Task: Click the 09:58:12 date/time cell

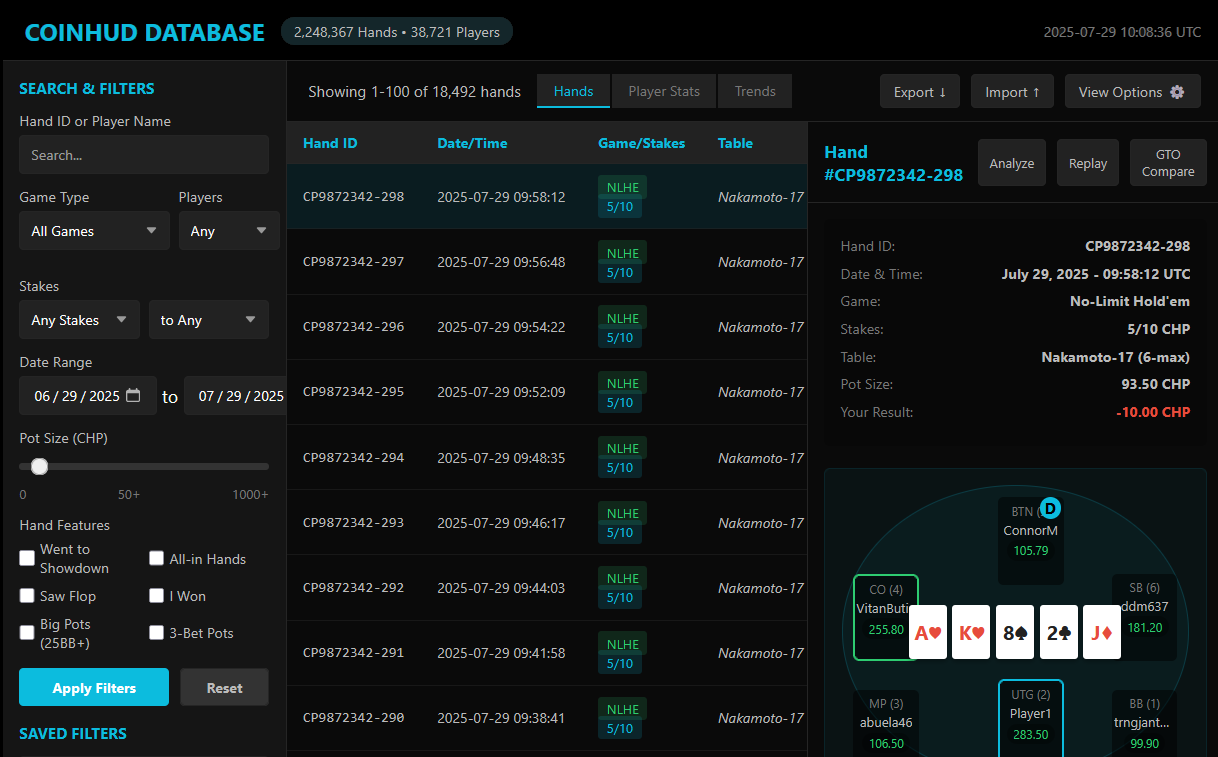Action: (501, 197)
